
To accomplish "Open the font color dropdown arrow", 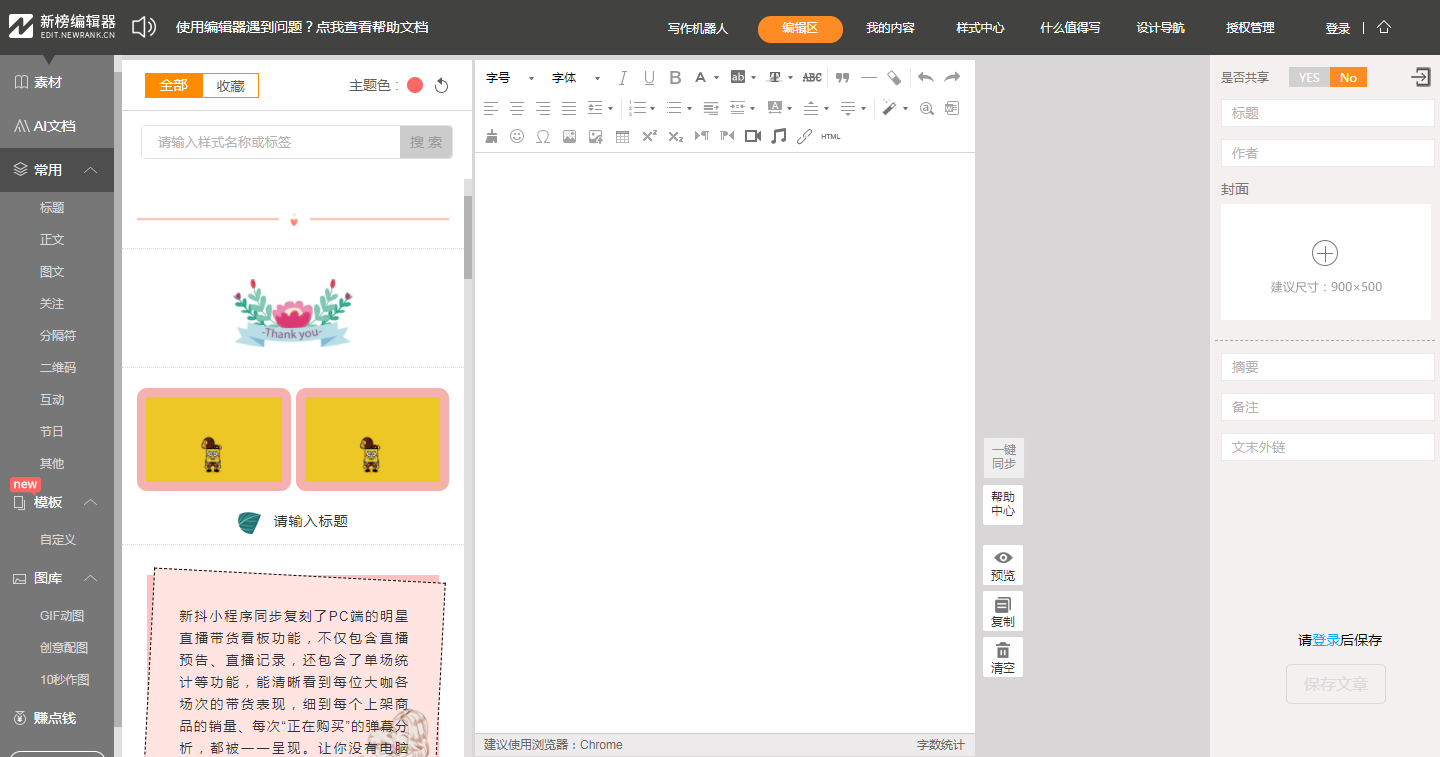I will pos(717,78).
